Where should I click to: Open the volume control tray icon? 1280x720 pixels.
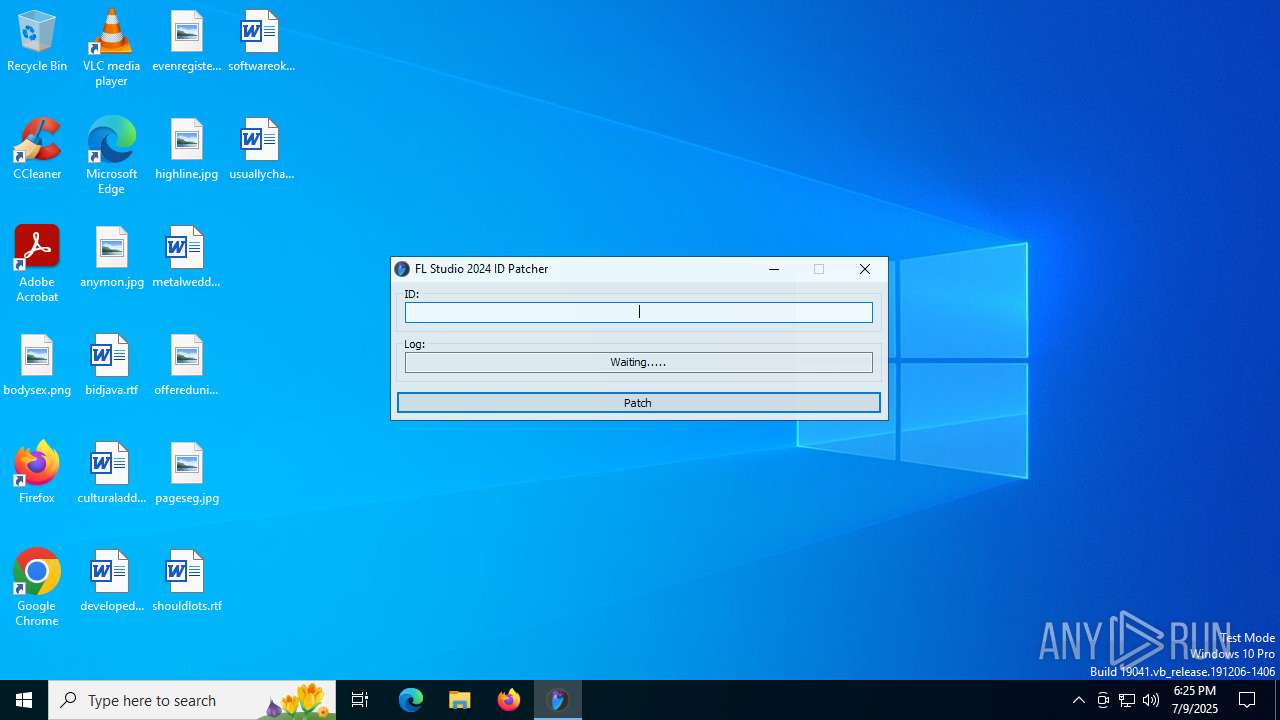[x=1151, y=700]
